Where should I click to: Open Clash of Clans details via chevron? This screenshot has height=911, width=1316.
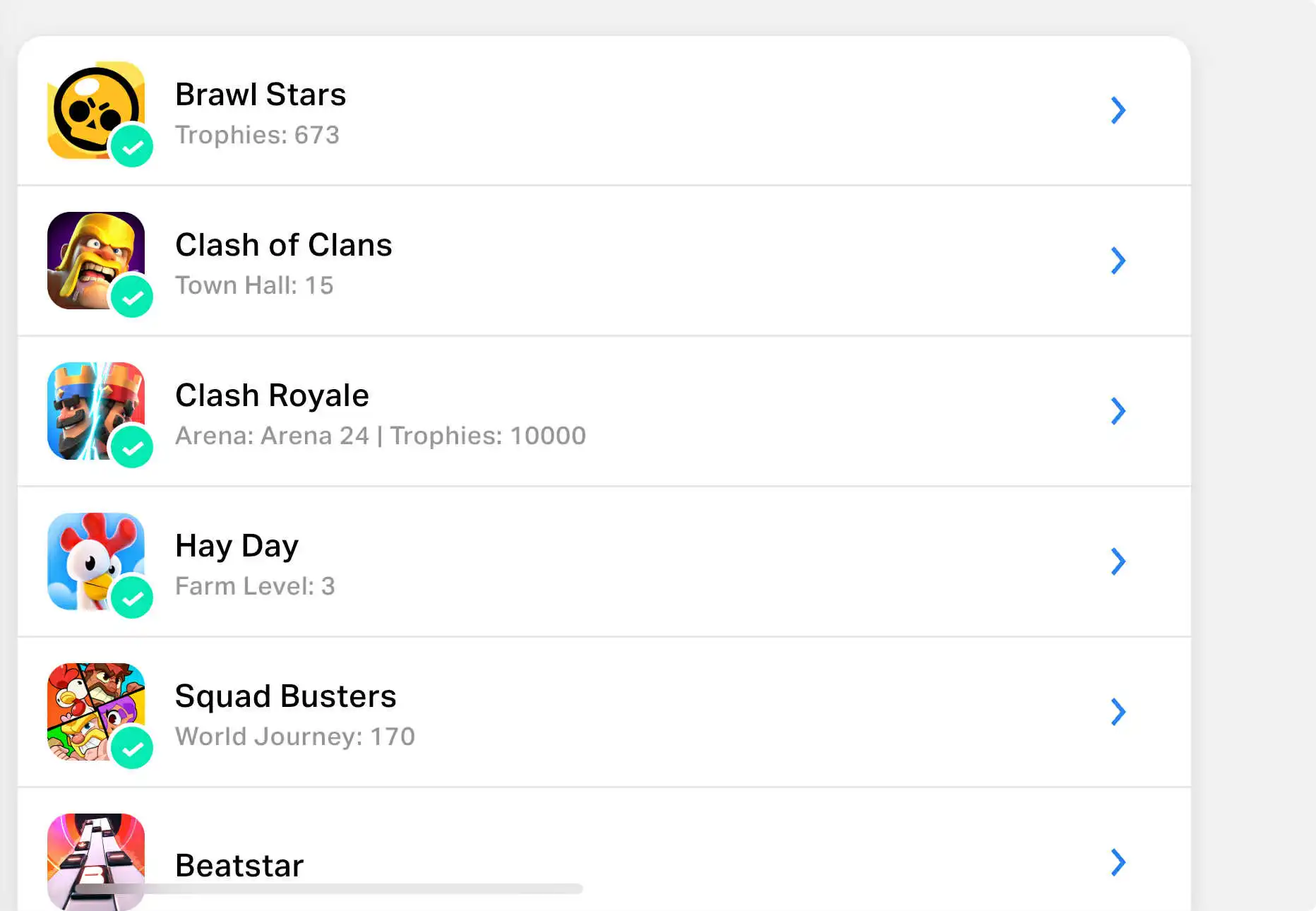[1118, 261]
